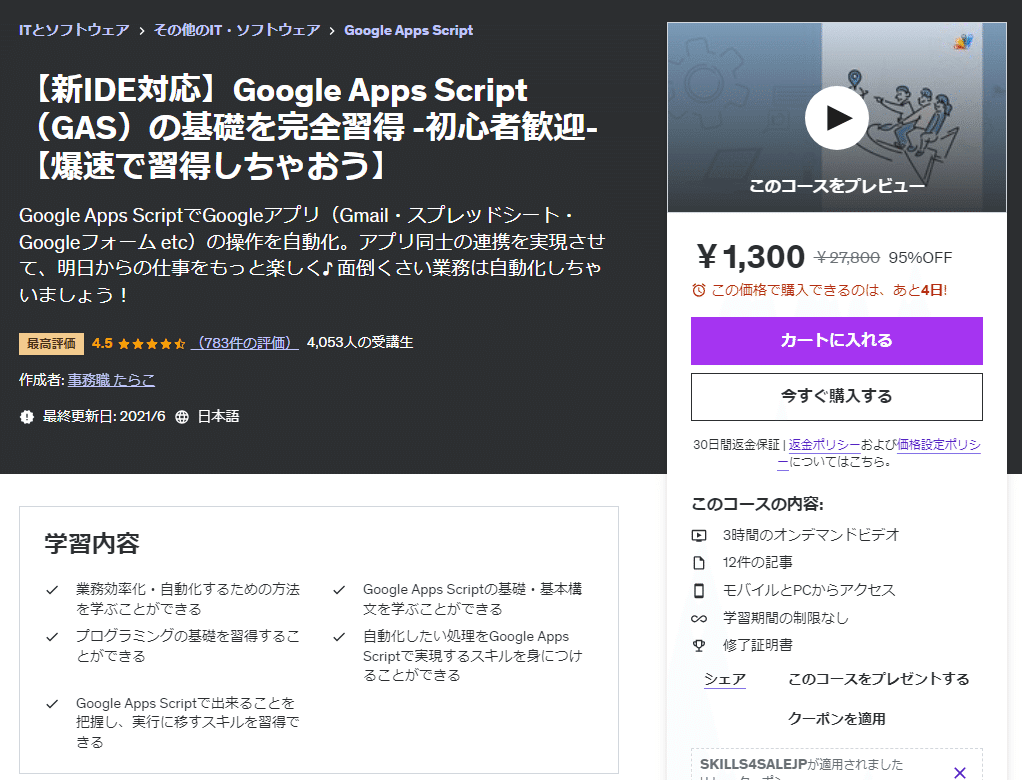1022x780 pixels.
Task: Click 今すぐ購入する button
Action: pos(836,397)
